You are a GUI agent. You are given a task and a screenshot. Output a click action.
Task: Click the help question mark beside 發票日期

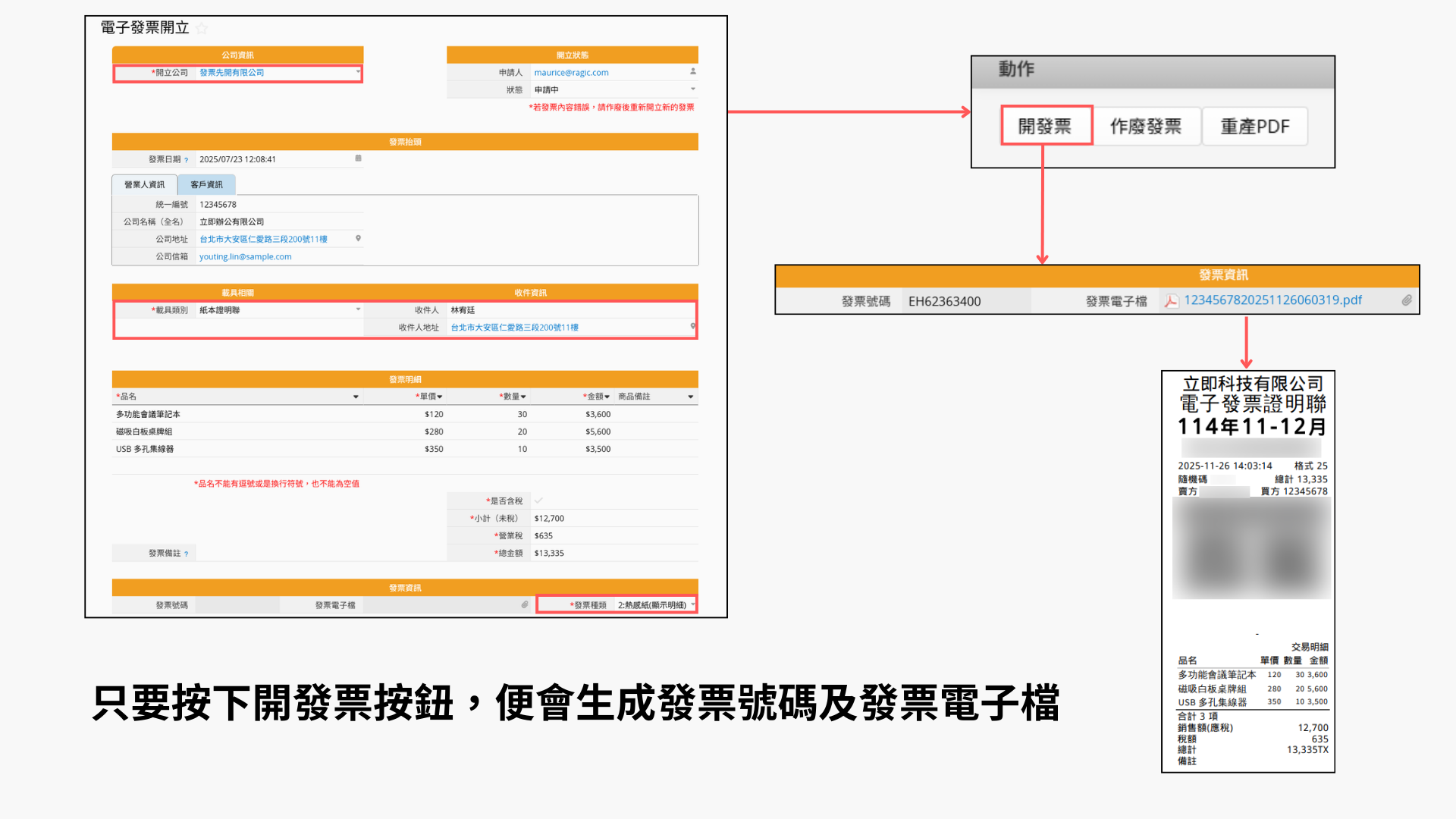(187, 160)
